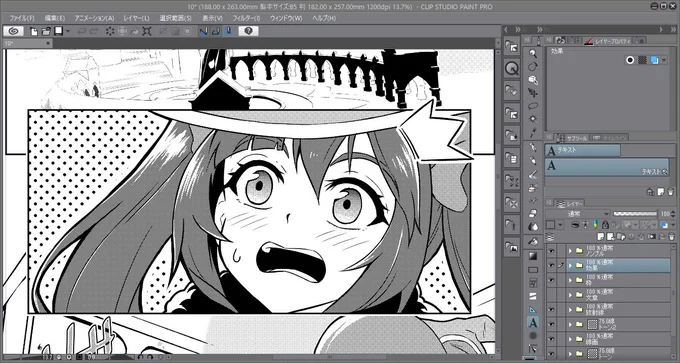Expand the 枠 folder
The height and width of the screenshot is (363, 680).
click(x=570, y=280)
